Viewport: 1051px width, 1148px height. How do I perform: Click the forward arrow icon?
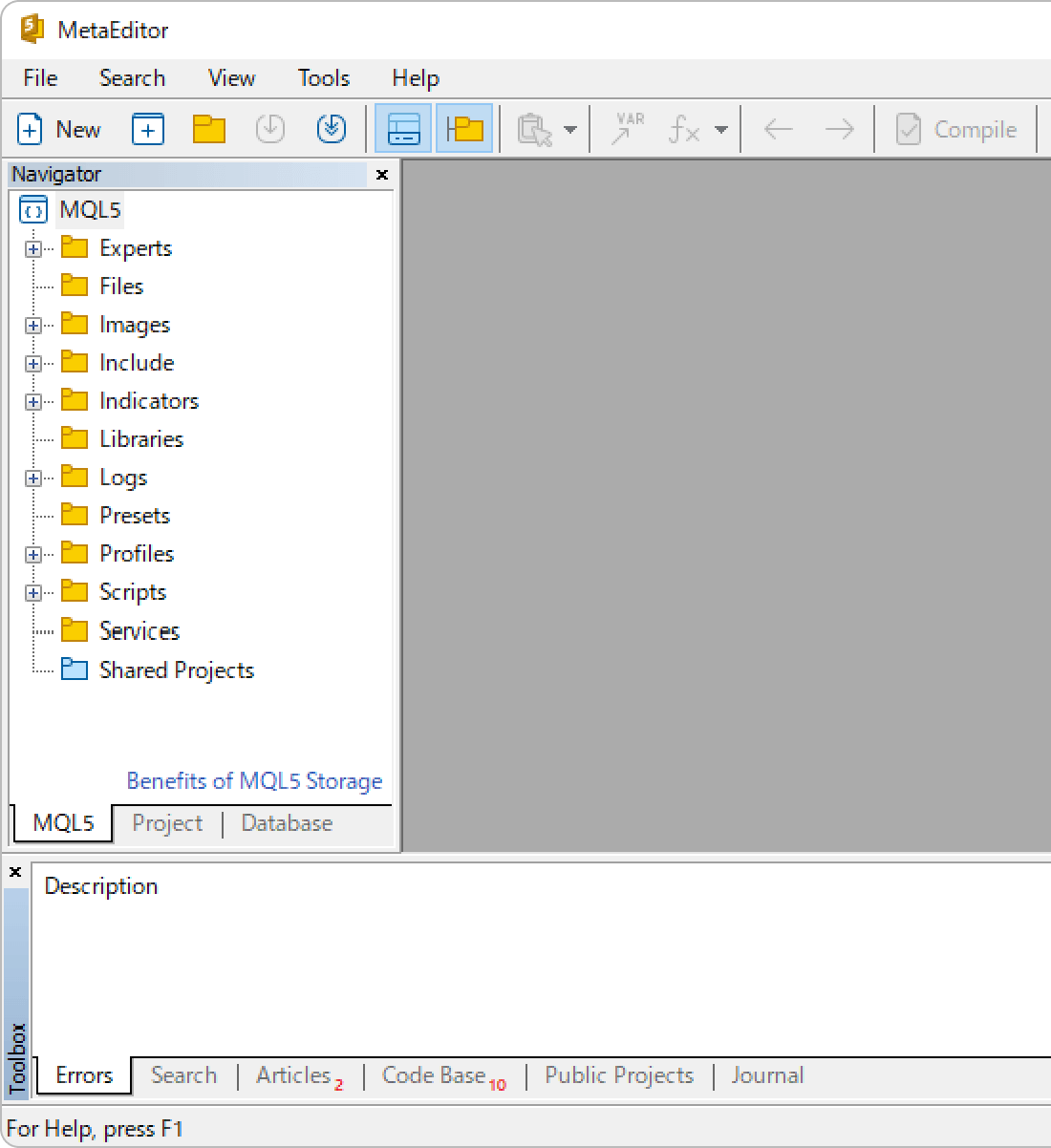click(x=839, y=129)
